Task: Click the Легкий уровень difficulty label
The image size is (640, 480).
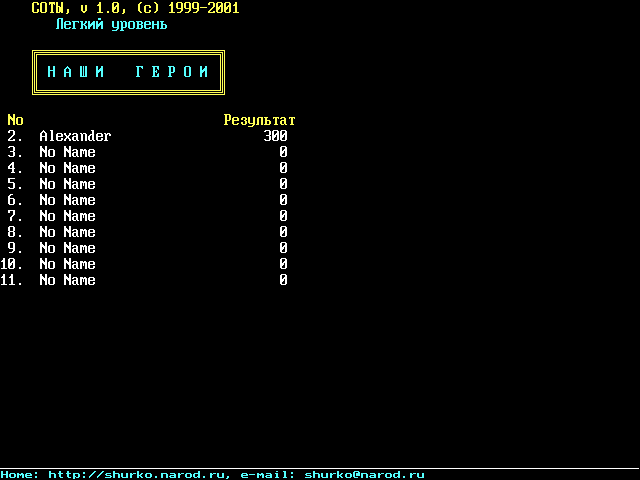Action: point(111,24)
